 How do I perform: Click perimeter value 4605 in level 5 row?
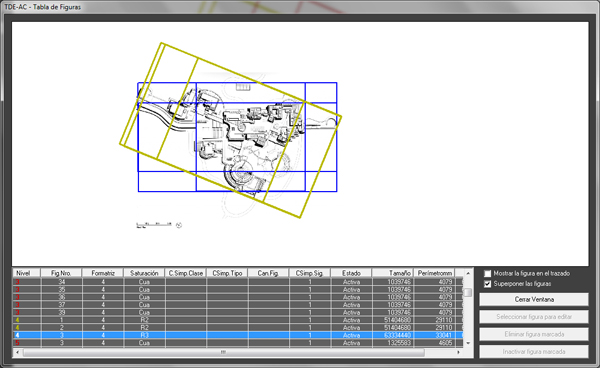point(434,343)
